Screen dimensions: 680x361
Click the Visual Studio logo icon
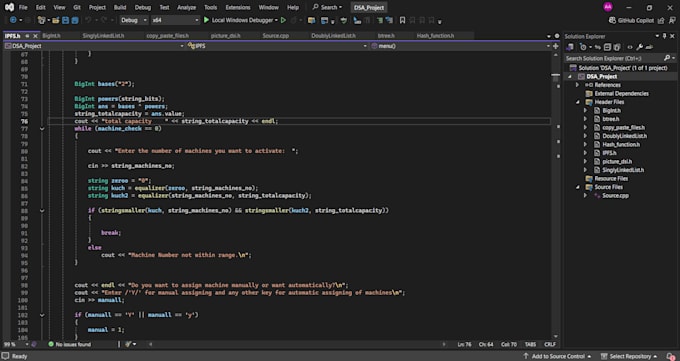pyautogui.click(x=9, y=7)
